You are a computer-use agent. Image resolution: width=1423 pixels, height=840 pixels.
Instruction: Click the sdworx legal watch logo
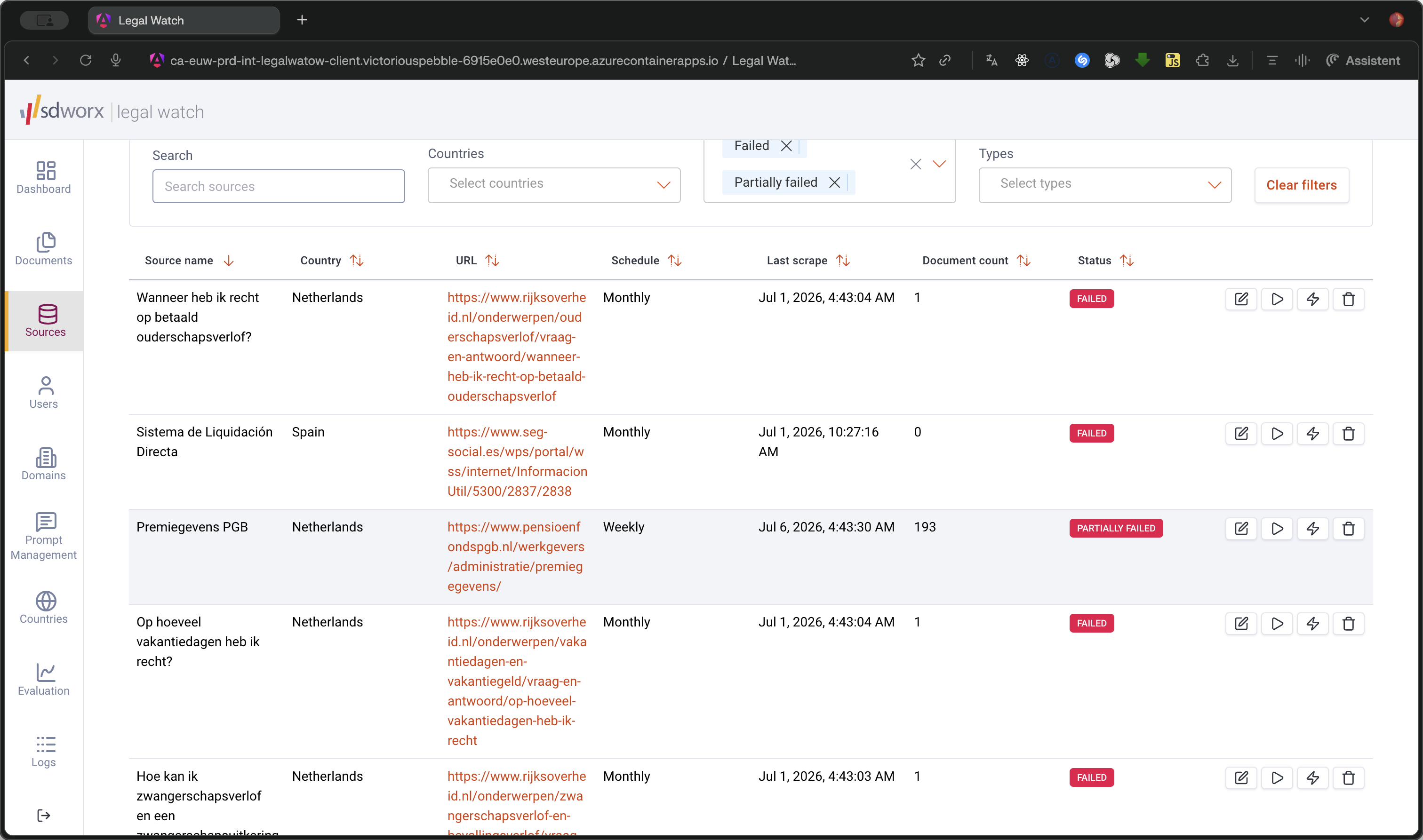112,111
